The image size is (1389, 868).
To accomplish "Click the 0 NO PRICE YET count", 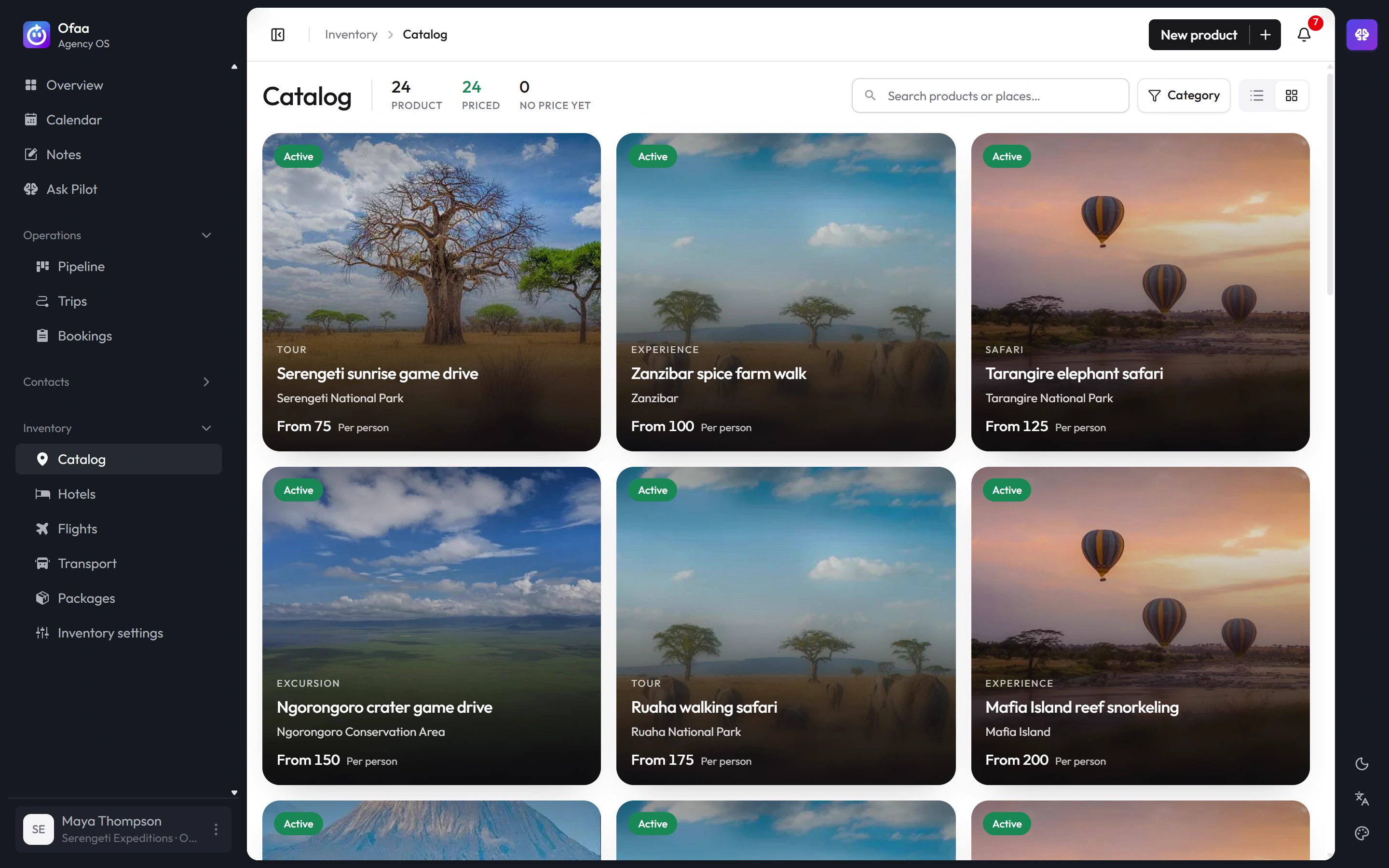I will [x=555, y=95].
